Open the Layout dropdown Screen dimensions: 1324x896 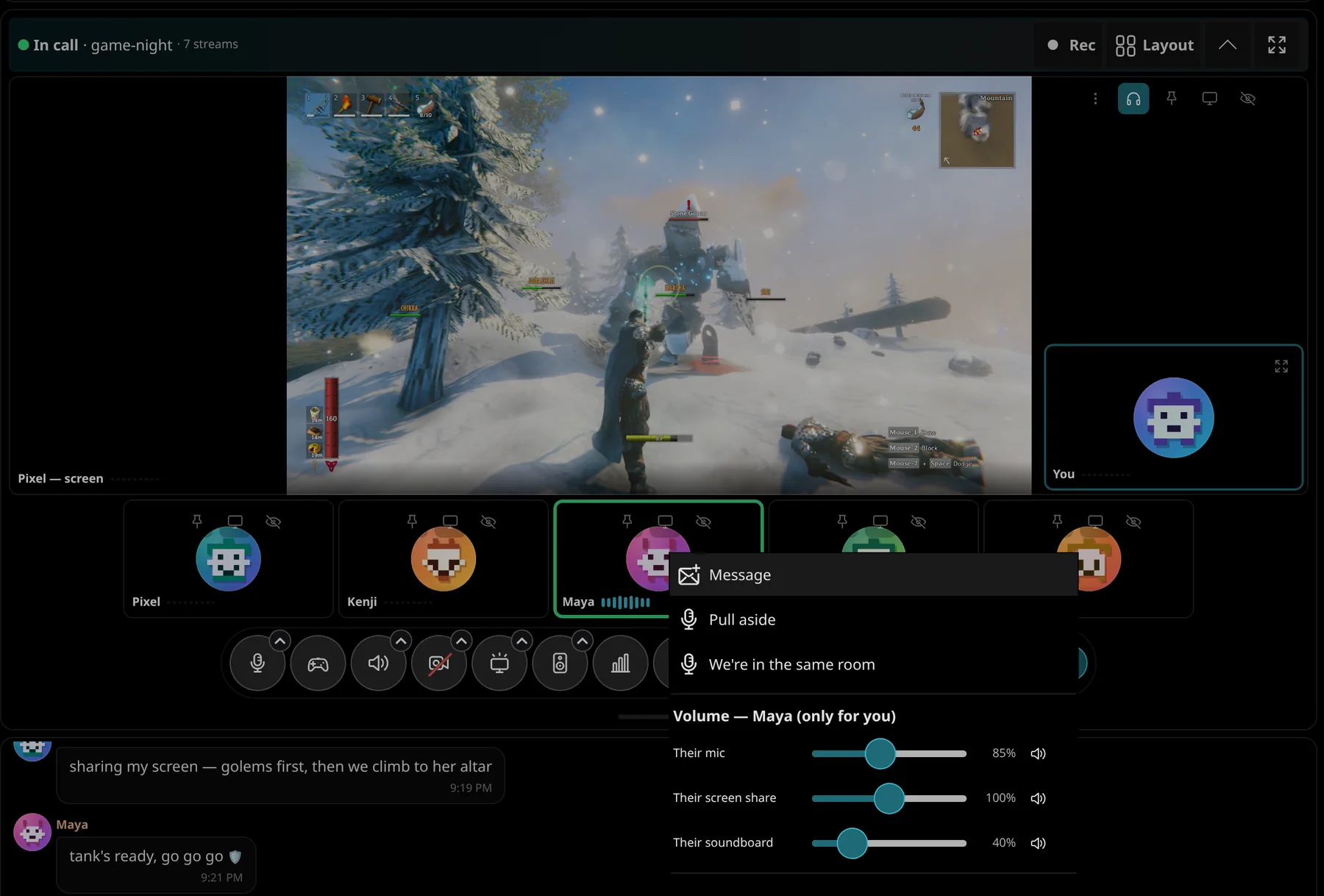click(x=1154, y=45)
